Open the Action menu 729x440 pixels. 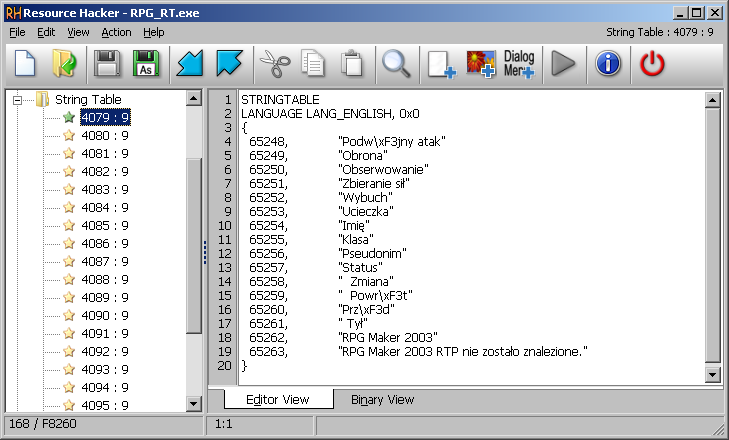[116, 33]
